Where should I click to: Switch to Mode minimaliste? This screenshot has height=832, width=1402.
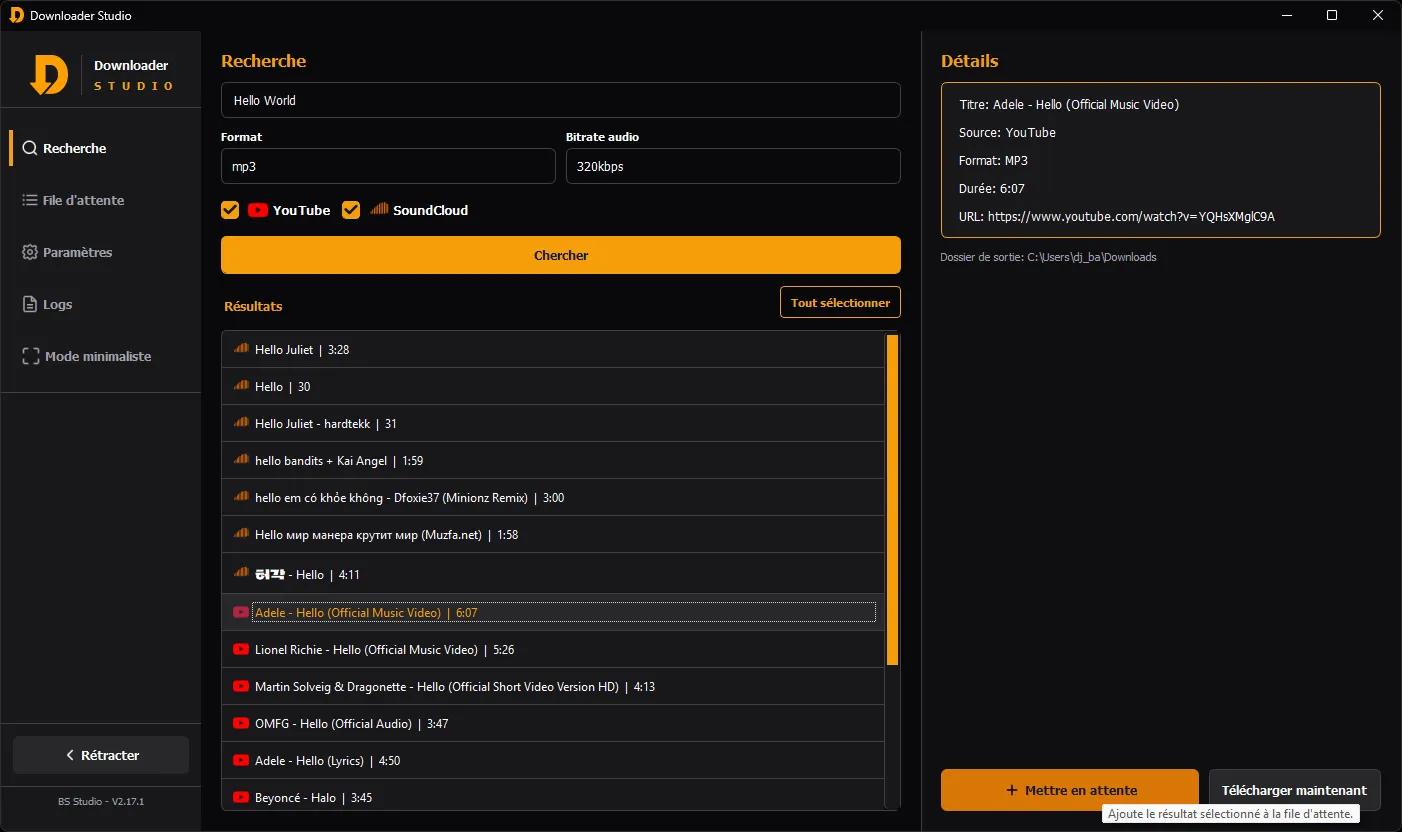pos(100,356)
